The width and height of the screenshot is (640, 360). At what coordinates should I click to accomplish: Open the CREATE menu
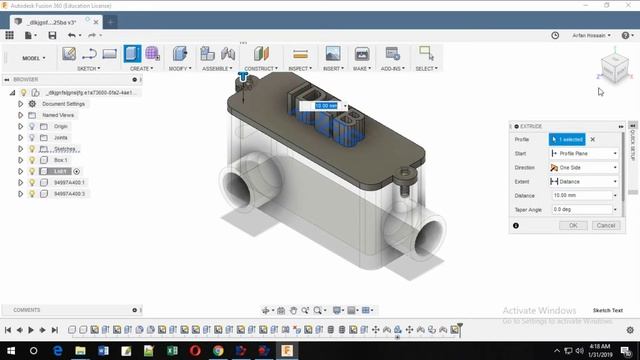(x=142, y=69)
